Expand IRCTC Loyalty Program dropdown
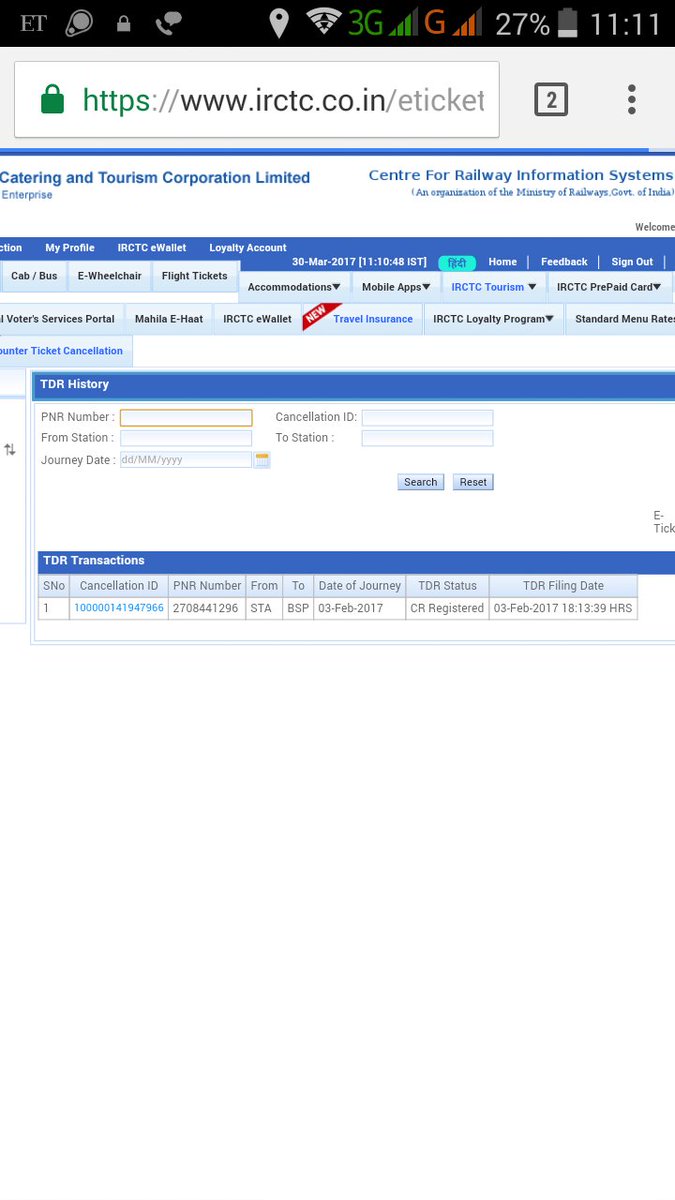 (x=494, y=319)
